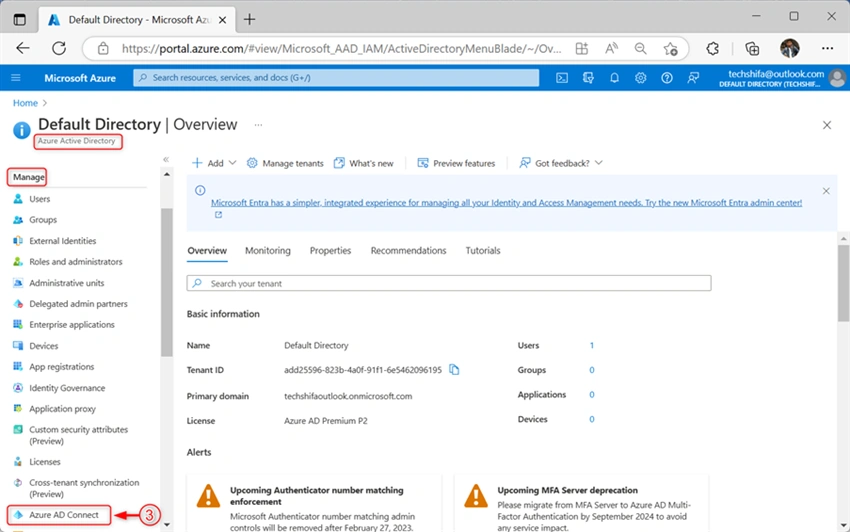
Task: Close the Default Directory blade
Action: coord(827,125)
